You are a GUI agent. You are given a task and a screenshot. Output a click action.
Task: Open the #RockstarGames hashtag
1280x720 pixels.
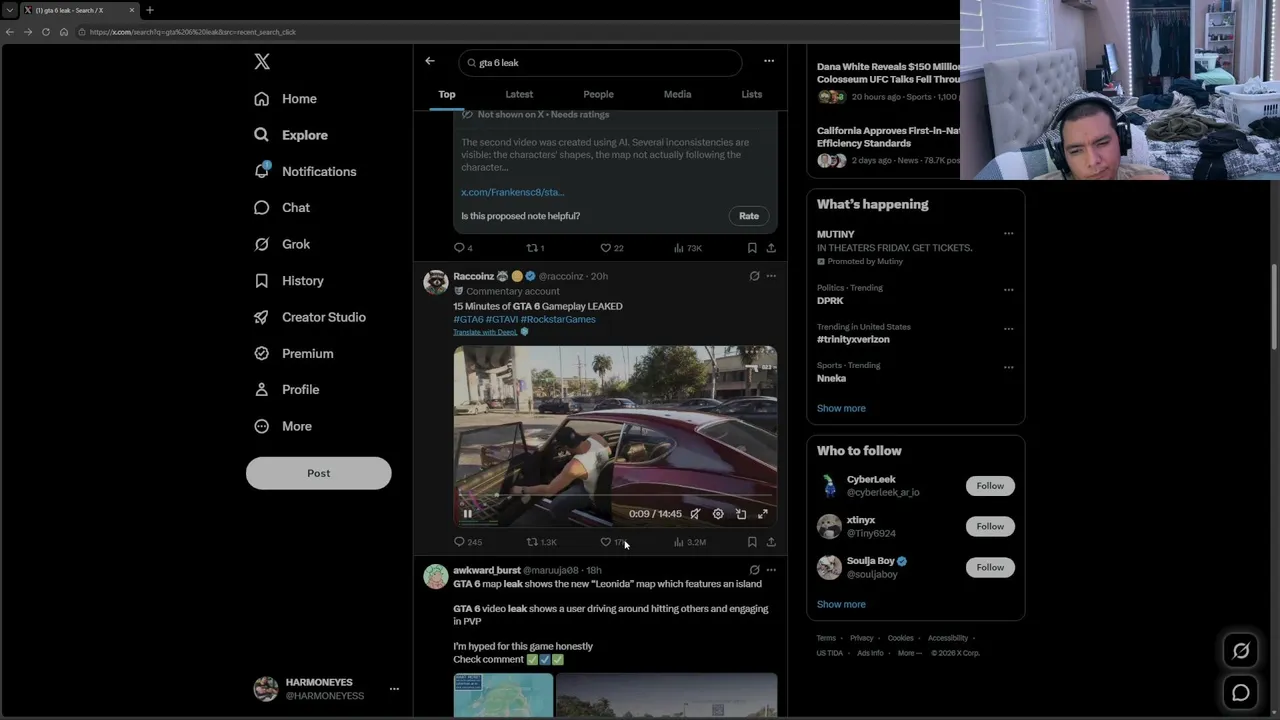click(558, 319)
